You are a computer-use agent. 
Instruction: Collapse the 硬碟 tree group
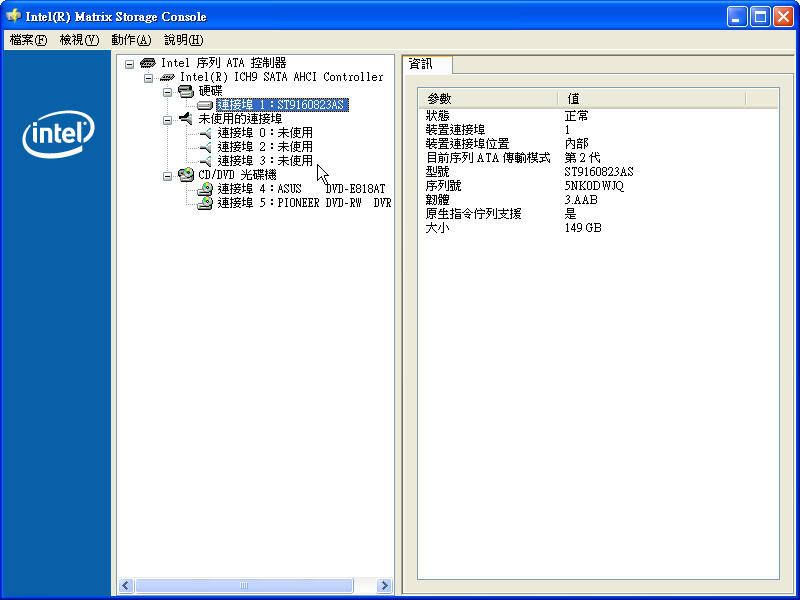coord(167,92)
